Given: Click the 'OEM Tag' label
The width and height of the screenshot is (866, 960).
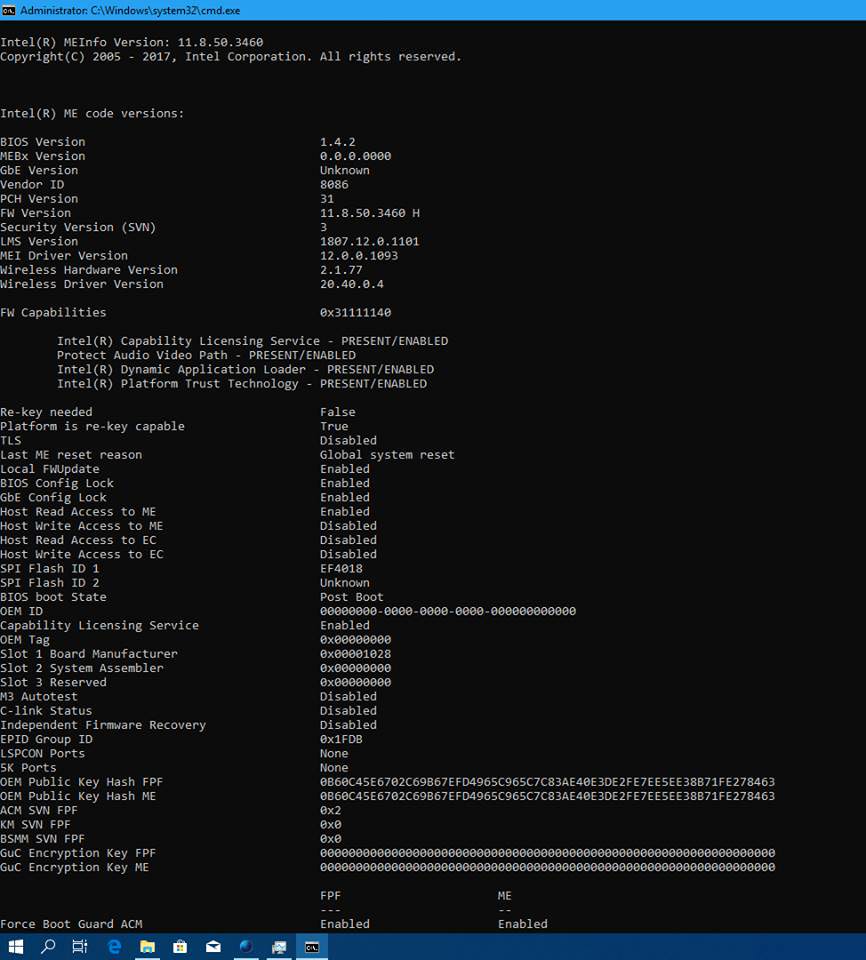Looking at the screenshot, I should pyautogui.click(x=25, y=640).
